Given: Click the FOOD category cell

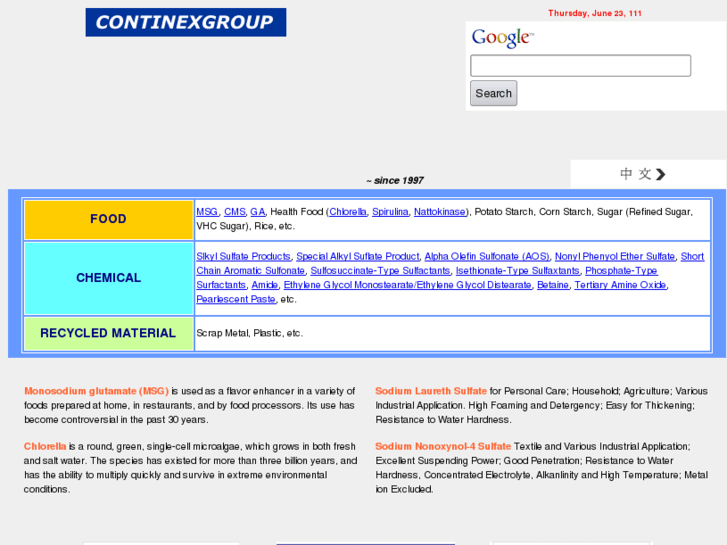Looking at the screenshot, I should click(x=108, y=219).
